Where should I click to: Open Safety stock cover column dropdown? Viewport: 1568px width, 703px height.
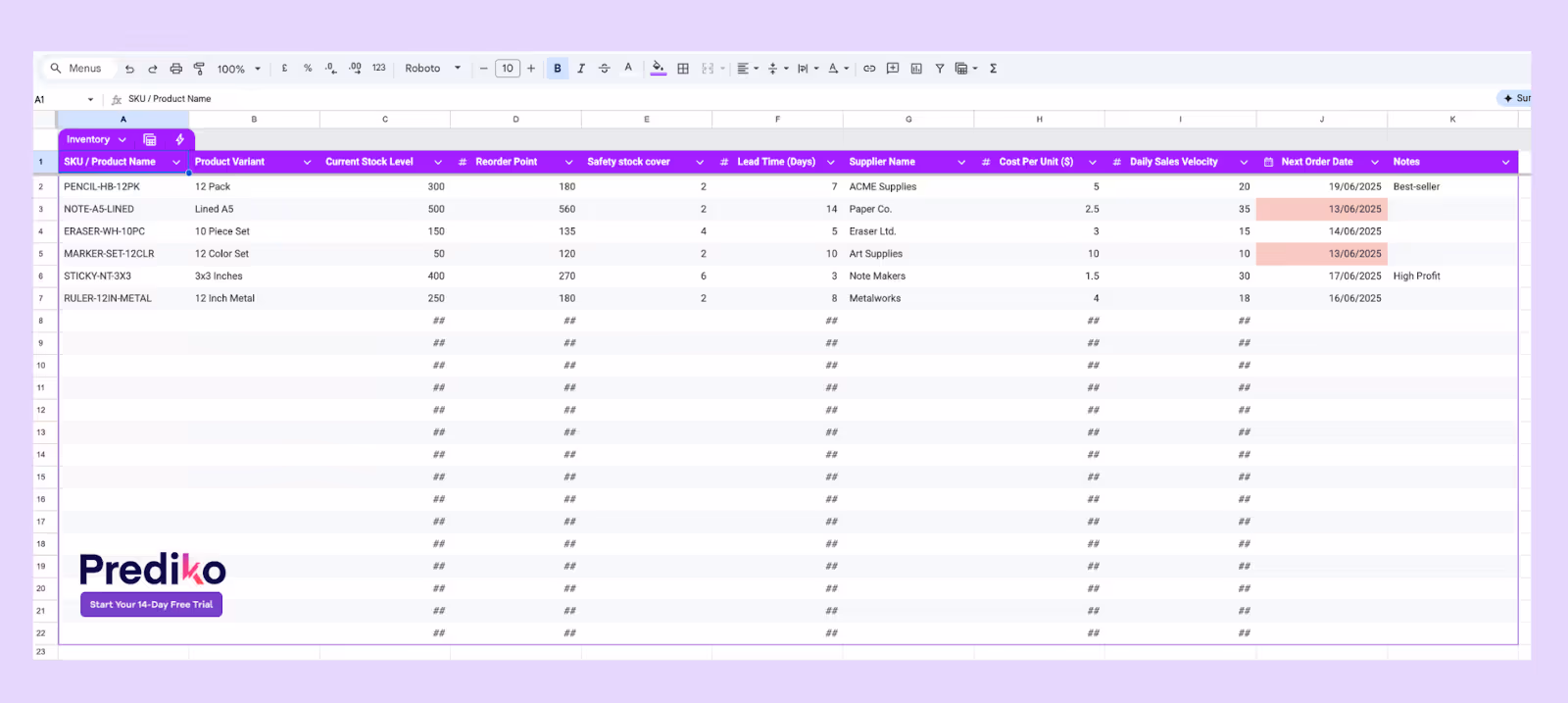coord(700,163)
